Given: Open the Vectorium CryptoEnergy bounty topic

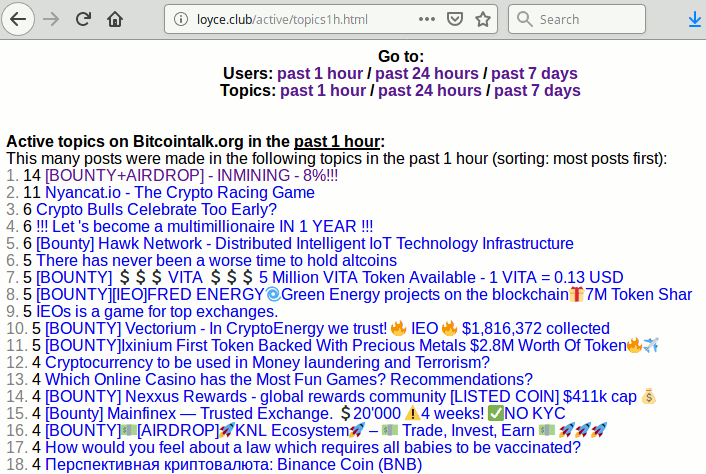Looking at the screenshot, I should pos(327,329).
